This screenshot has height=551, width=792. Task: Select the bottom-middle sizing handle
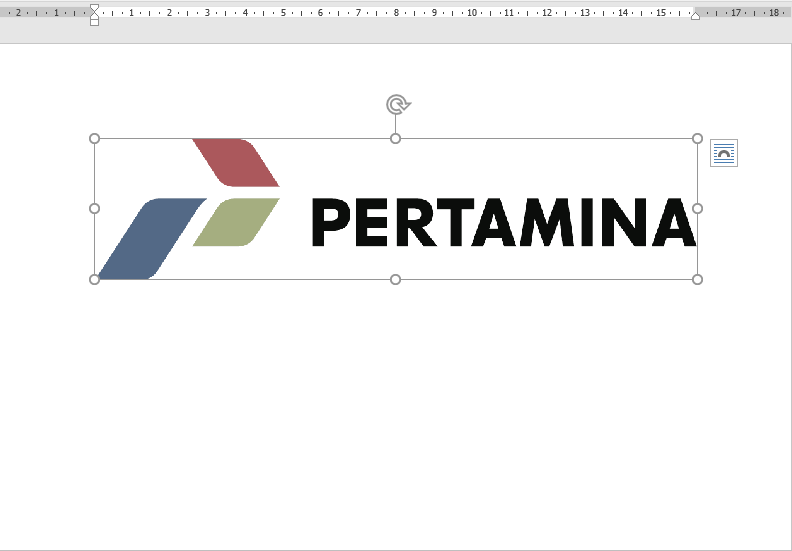point(395,279)
